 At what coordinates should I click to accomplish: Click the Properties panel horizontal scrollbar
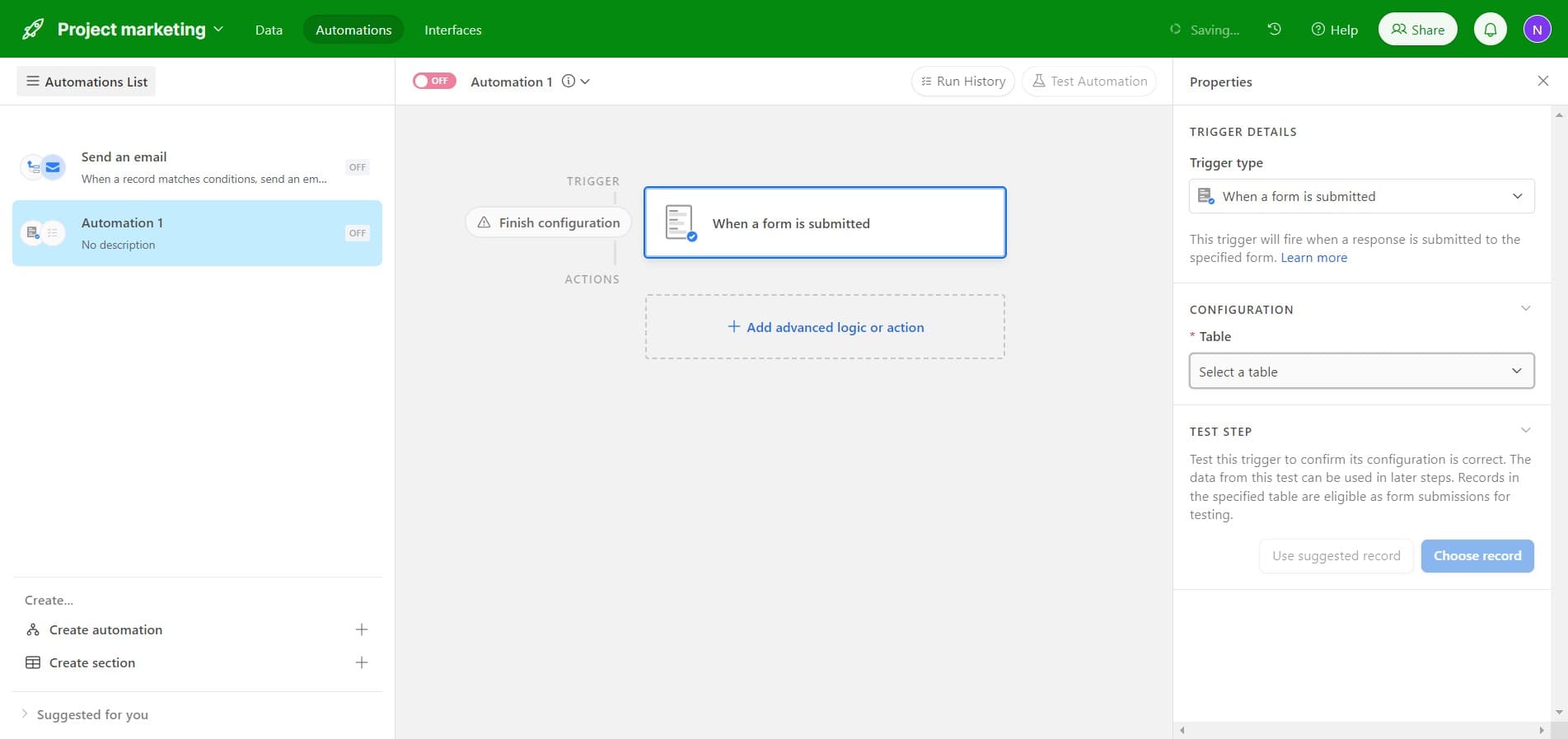[1361, 730]
